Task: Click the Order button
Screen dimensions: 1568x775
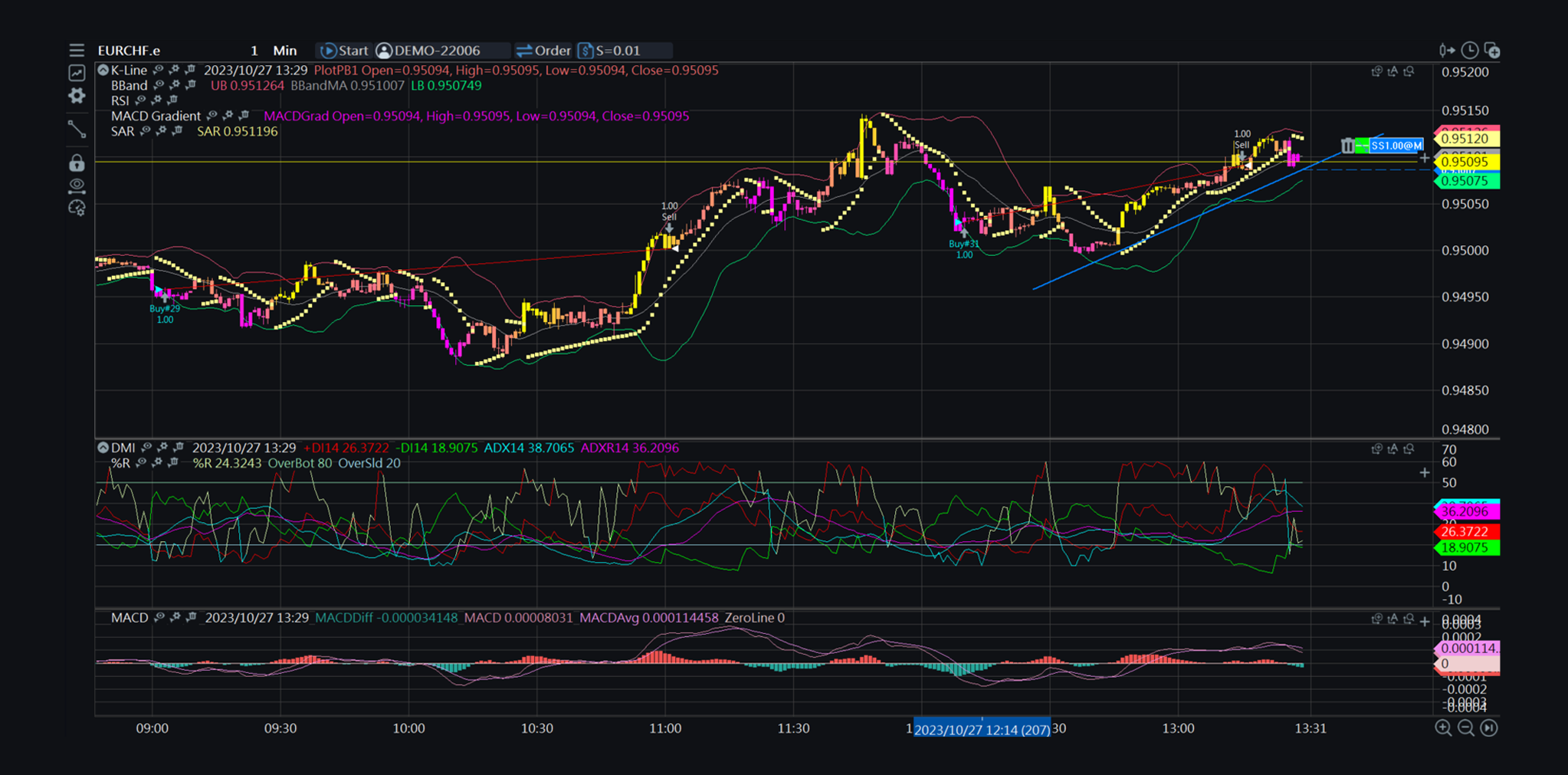Action: 543,51
